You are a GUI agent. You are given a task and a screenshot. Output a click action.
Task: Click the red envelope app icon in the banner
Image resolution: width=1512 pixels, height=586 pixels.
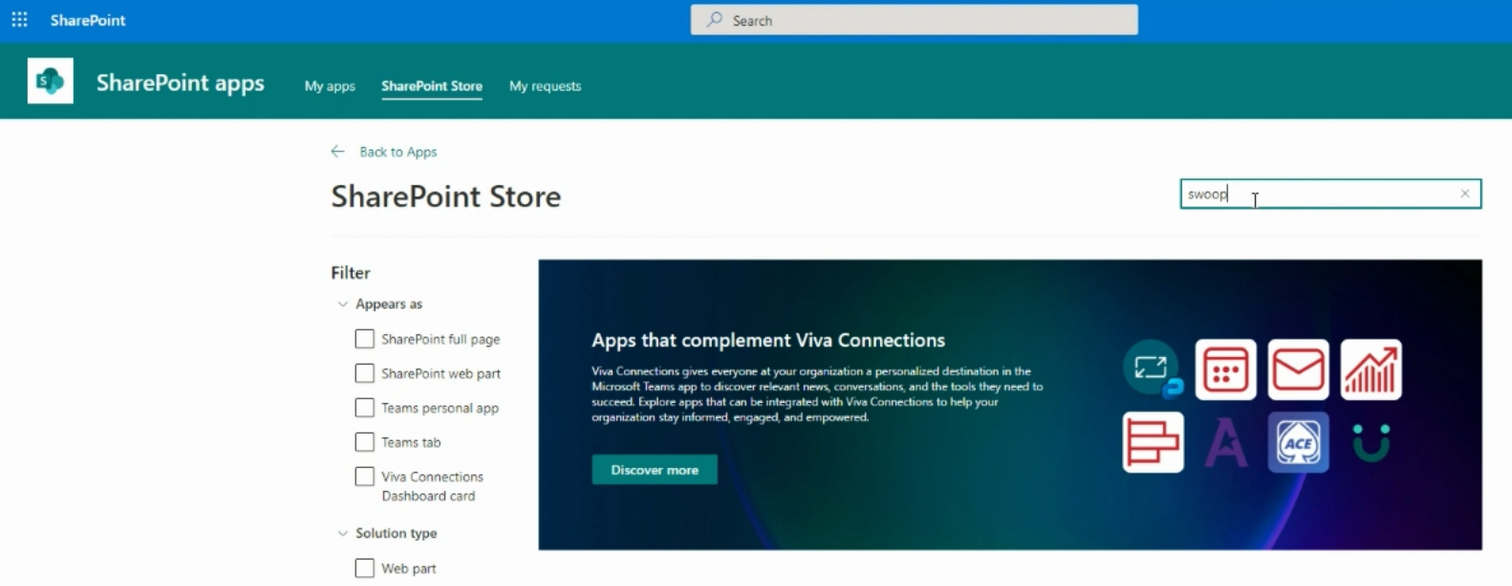[x=1298, y=369]
